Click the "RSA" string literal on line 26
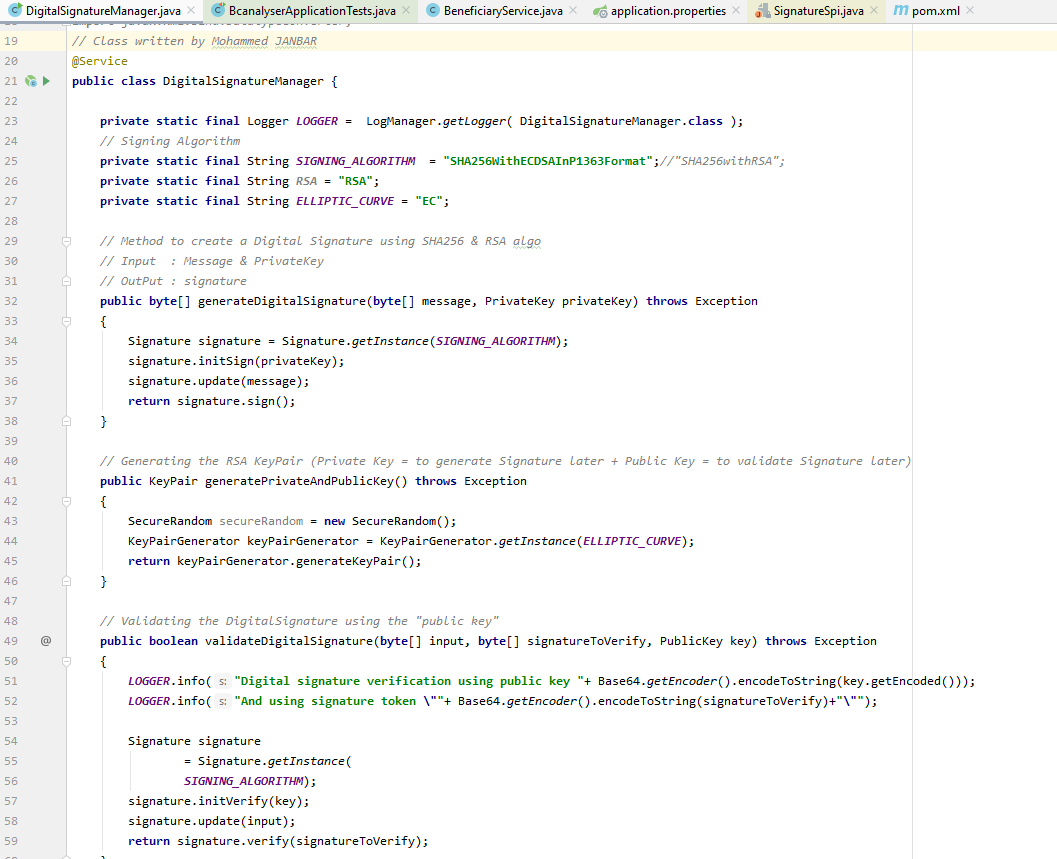This screenshot has height=859, width=1057. click(x=355, y=181)
